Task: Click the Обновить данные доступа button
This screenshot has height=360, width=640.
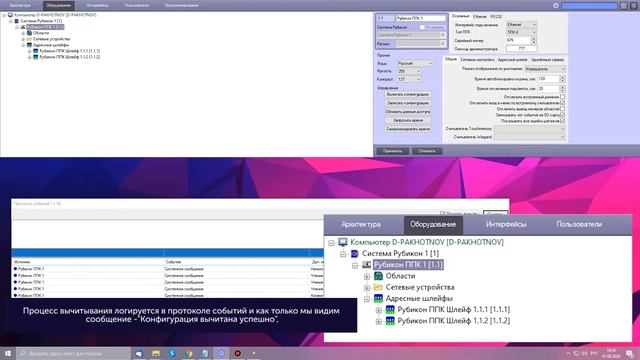Action: 408,111
